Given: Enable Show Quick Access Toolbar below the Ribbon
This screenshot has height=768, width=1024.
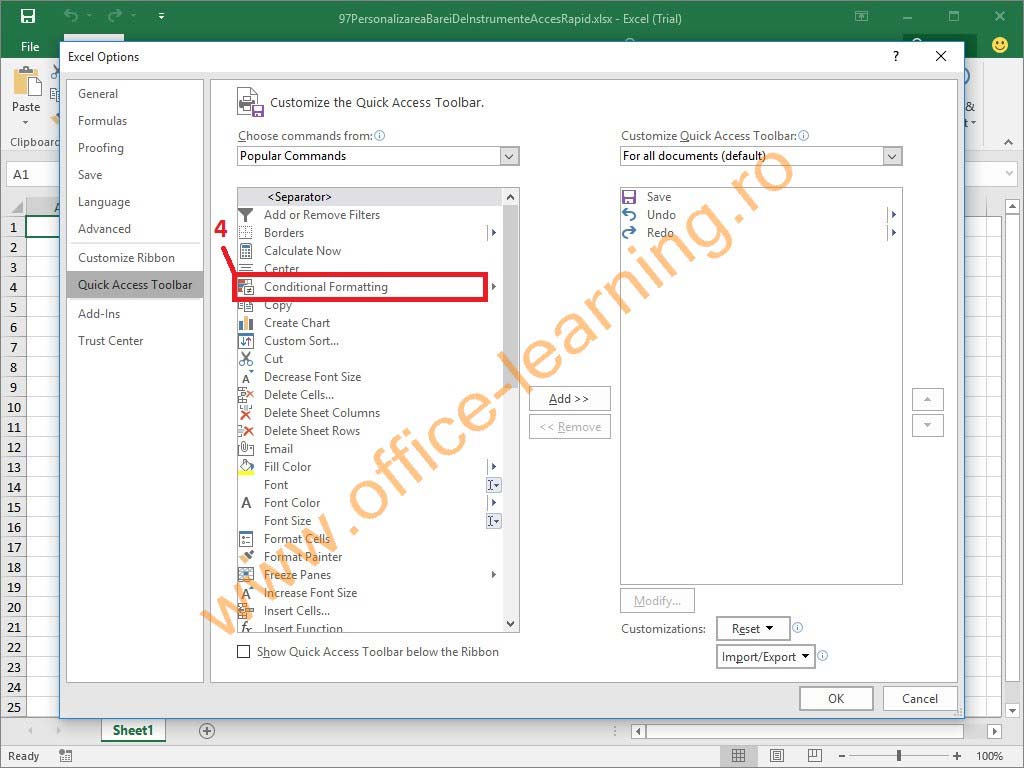Looking at the screenshot, I should (244, 652).
